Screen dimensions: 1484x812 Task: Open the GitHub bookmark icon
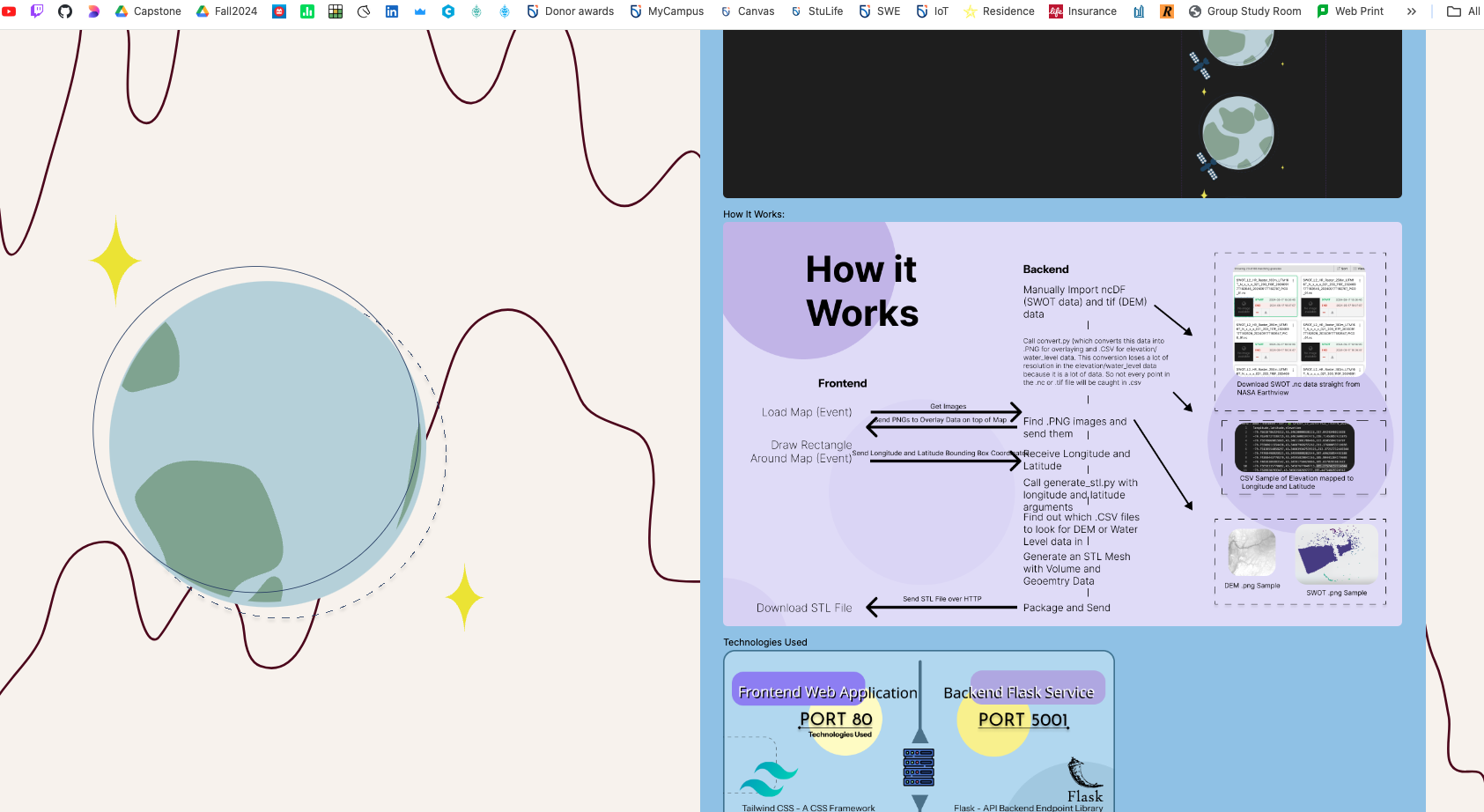65,11
